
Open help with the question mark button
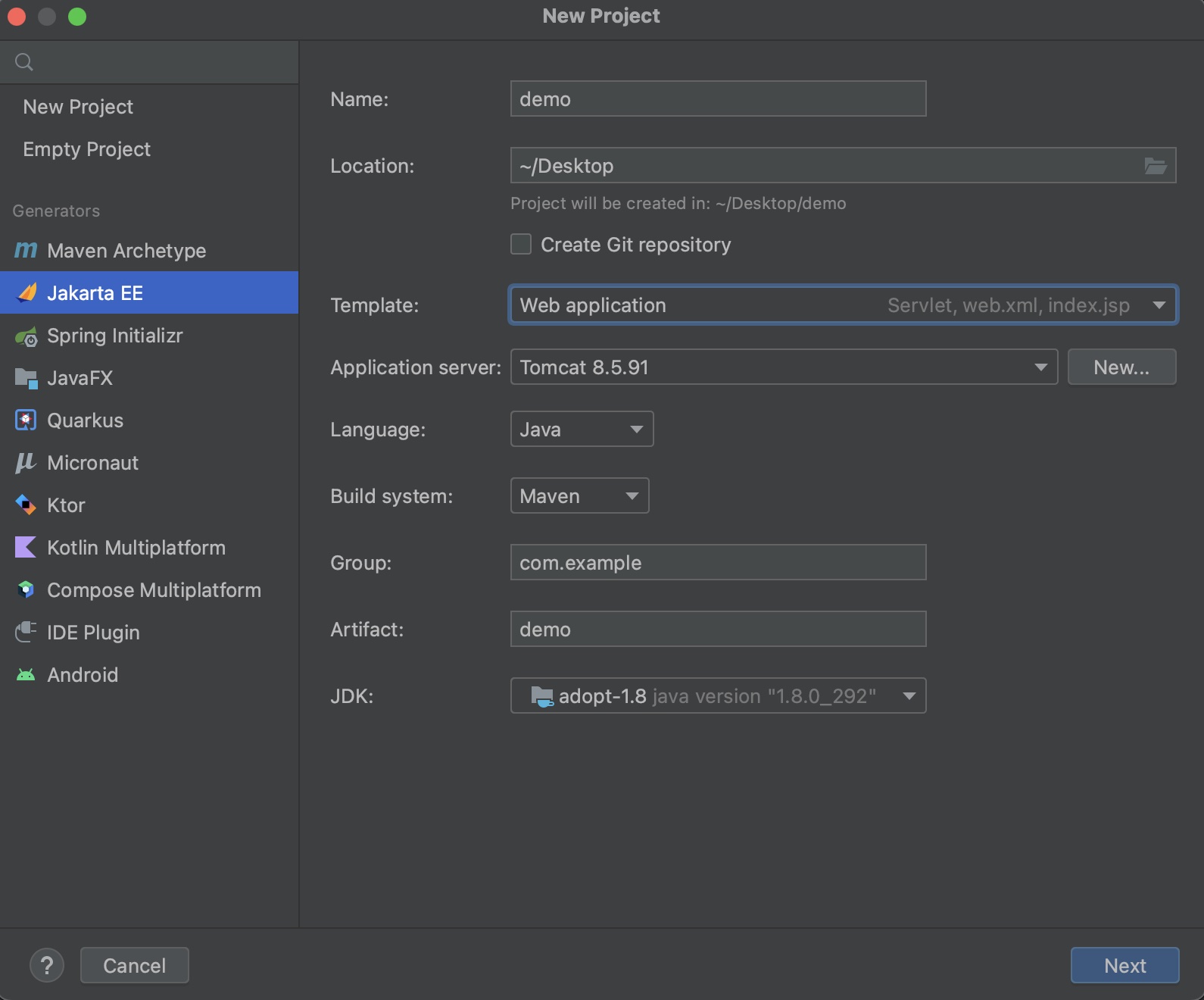coord(47,965)
